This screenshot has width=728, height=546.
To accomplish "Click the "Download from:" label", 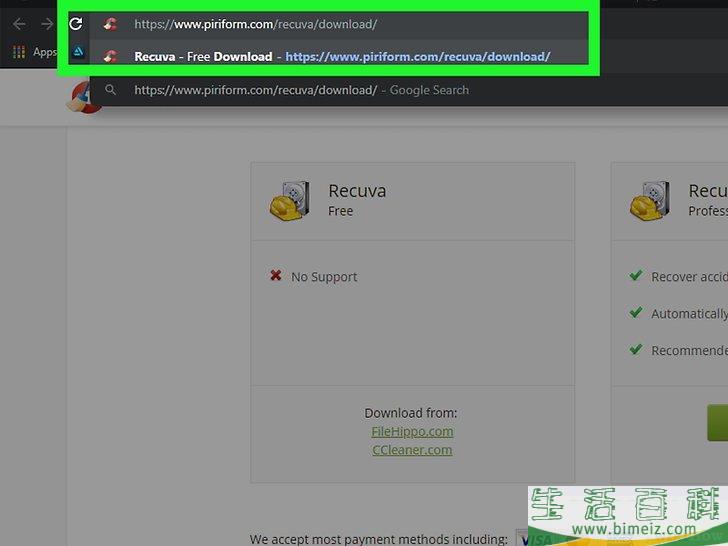I will point(411,413).
